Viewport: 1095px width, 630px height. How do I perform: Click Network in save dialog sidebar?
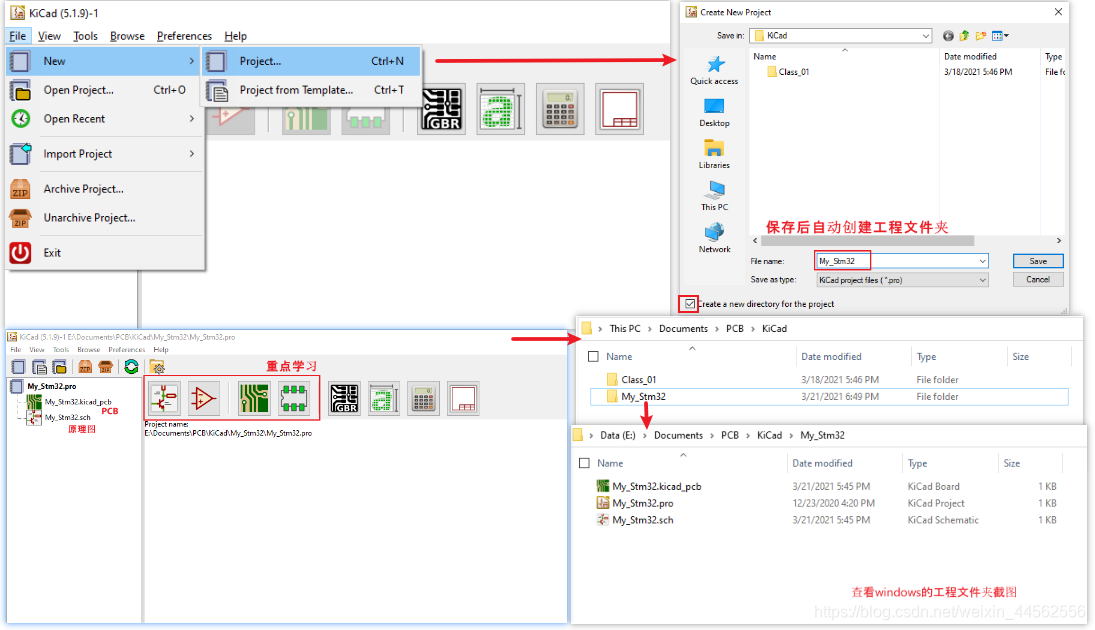(714, 238)
